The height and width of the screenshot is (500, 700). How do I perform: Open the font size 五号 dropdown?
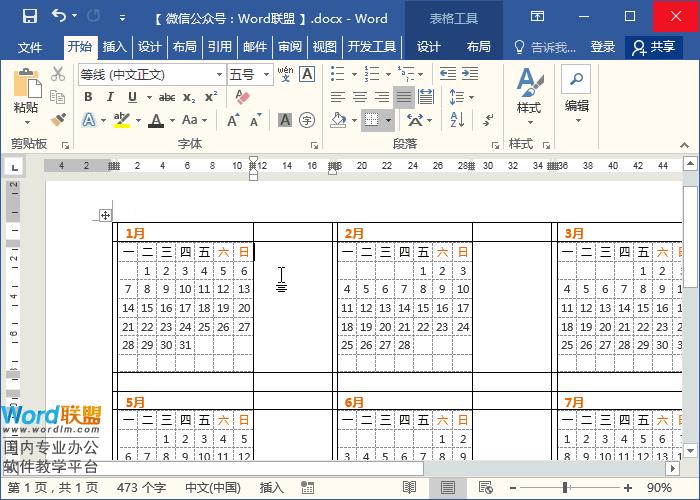266,75
